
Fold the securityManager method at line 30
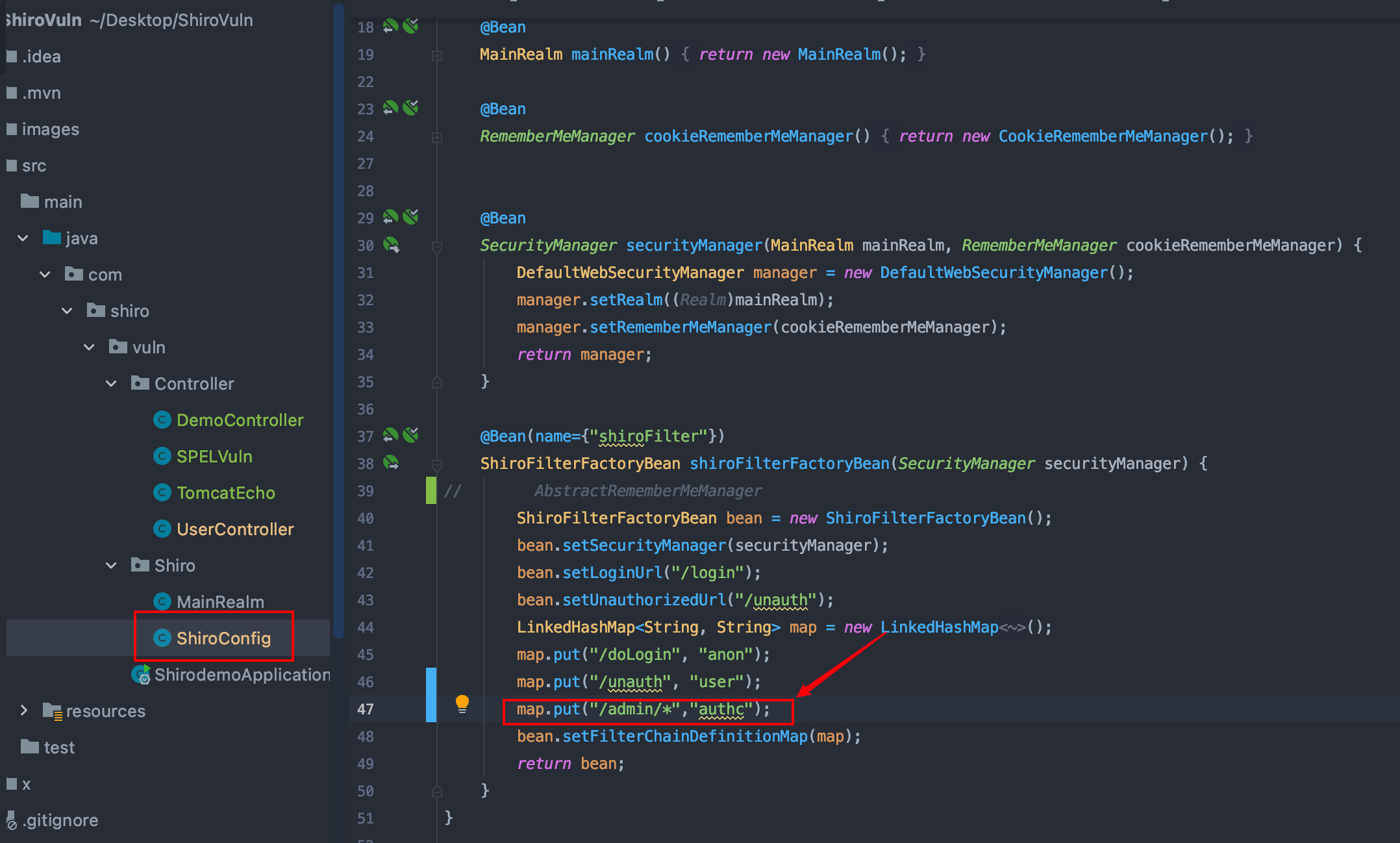point(437,246)
